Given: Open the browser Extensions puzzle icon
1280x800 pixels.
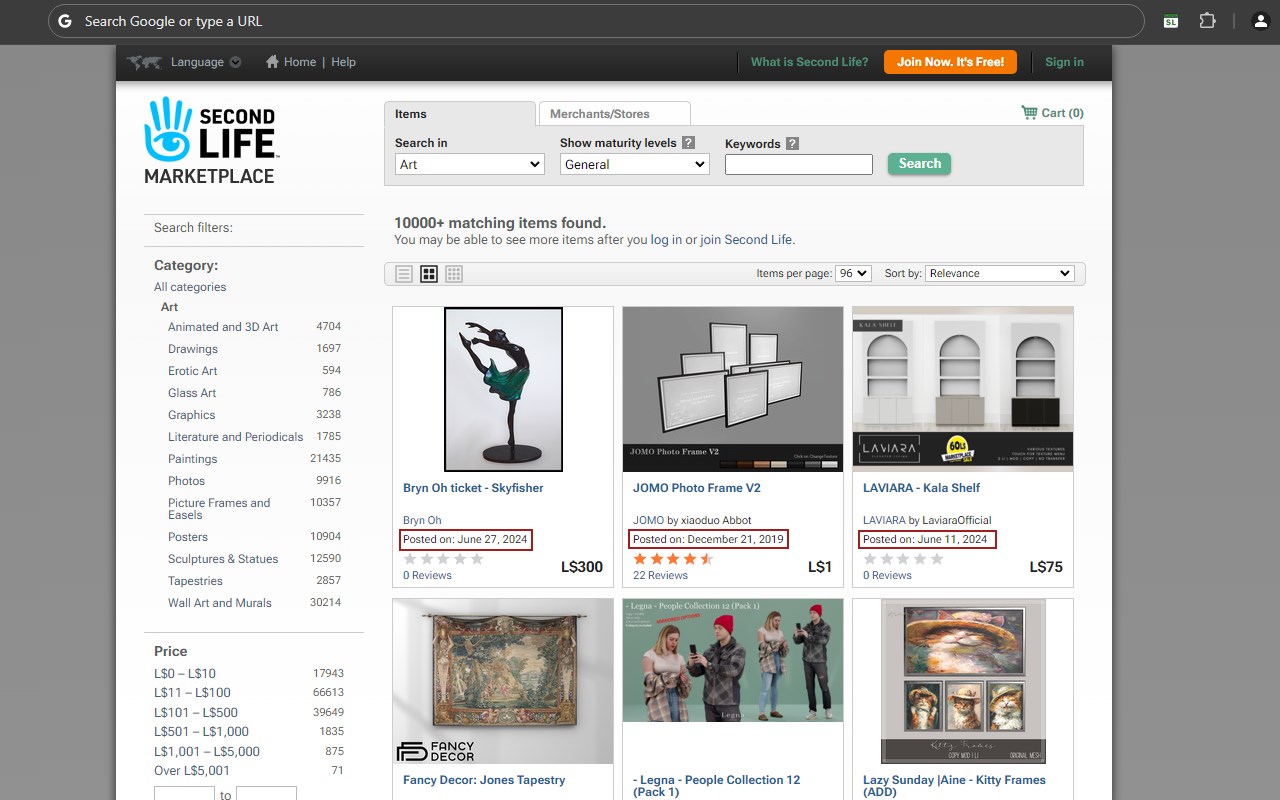Looking at the screenshot, I should (x=1207, y=21).
